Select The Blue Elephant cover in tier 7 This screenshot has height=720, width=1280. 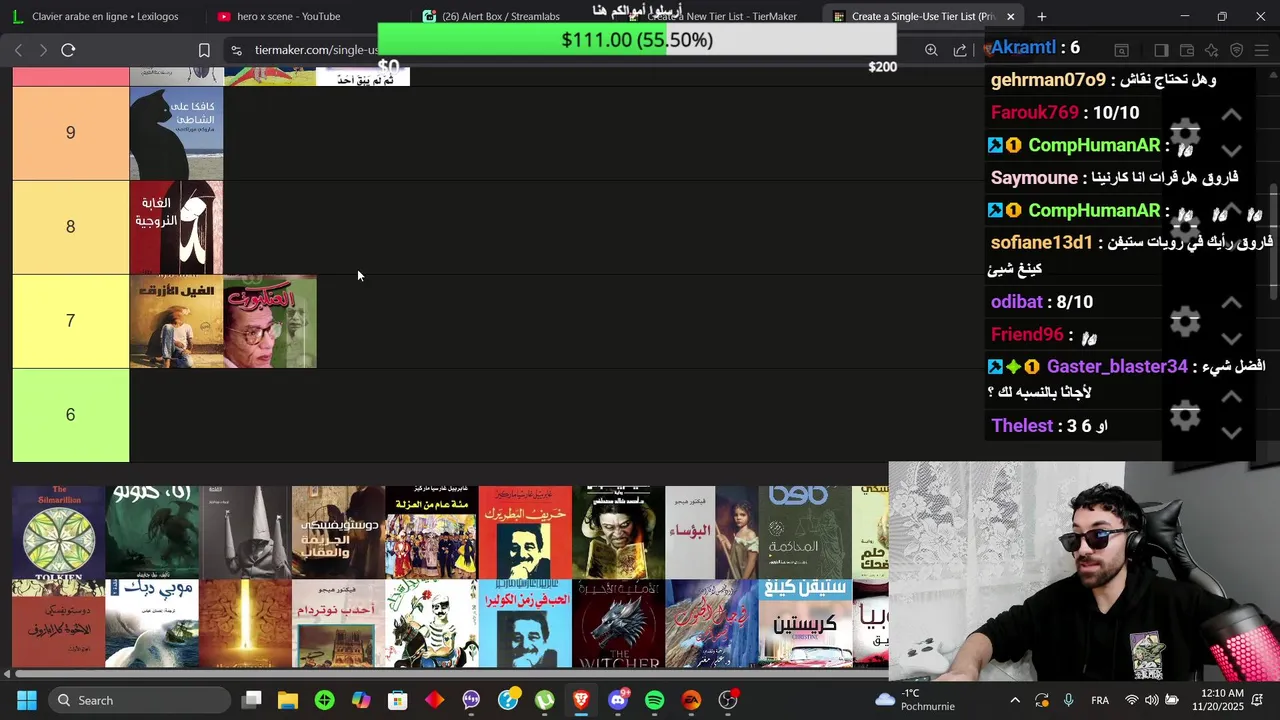tap(176, 321)
